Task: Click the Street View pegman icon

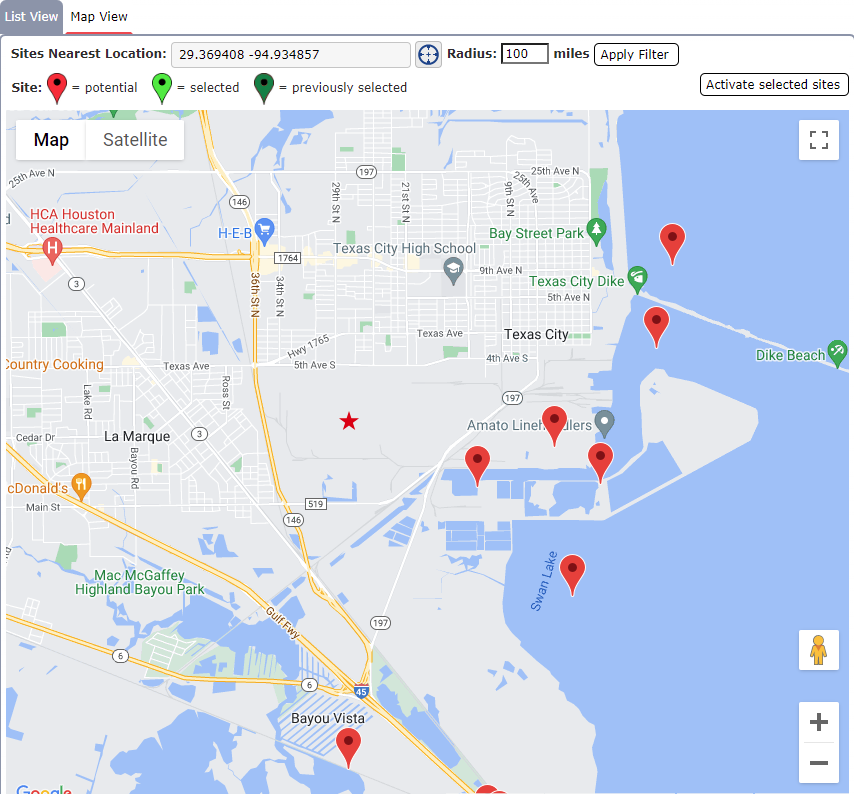Action: (819, 650)
